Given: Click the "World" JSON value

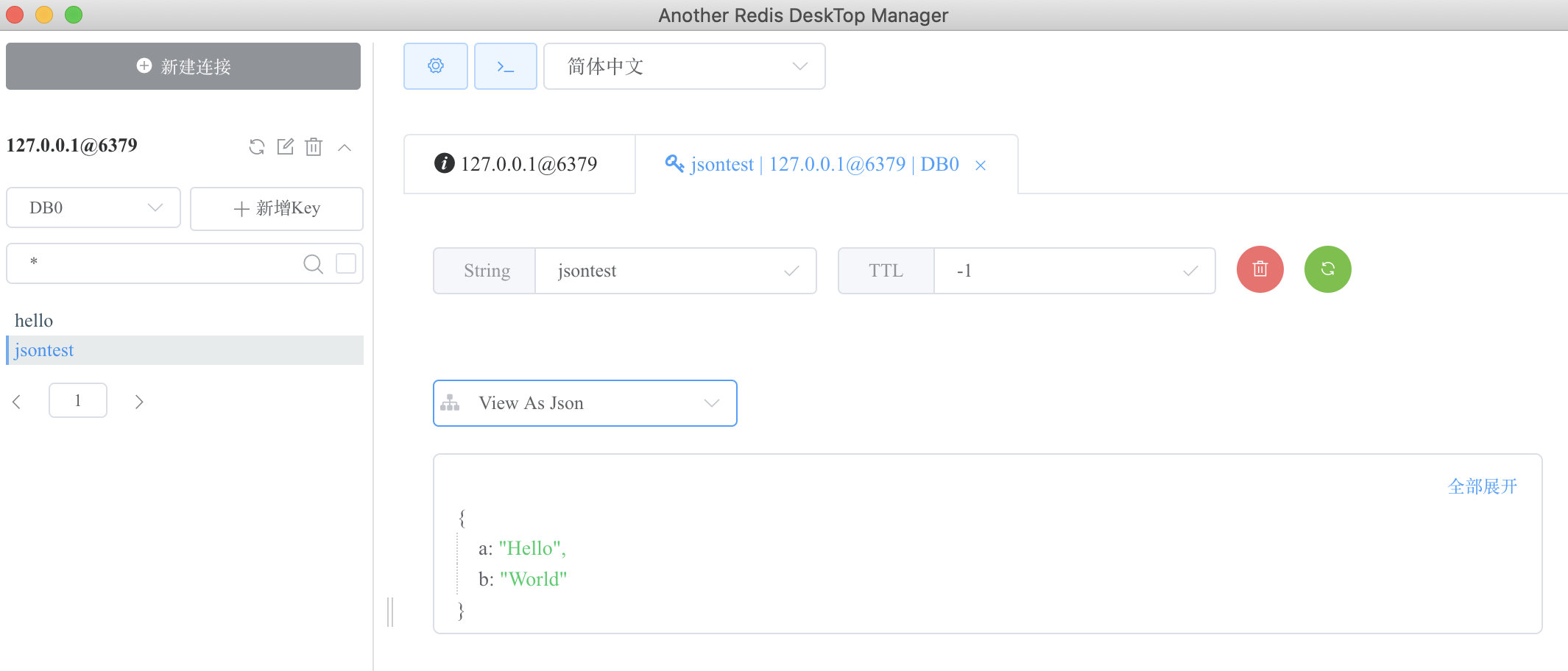Looking at the screenshot, I should coord(533,580).
